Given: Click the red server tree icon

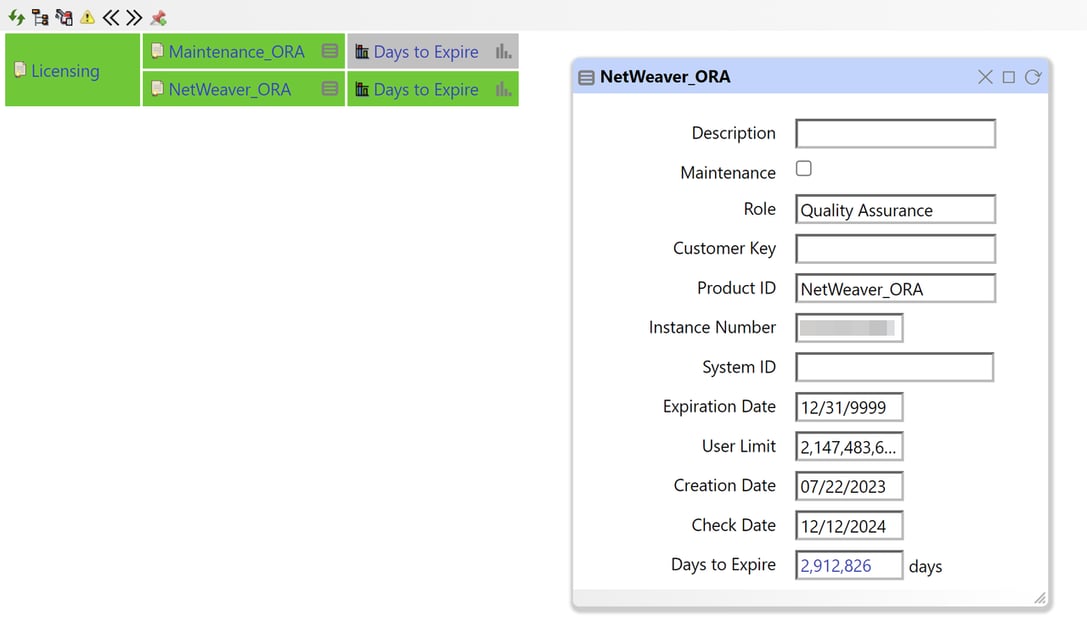Looking at the screenshot, I should tap(64, 17).
